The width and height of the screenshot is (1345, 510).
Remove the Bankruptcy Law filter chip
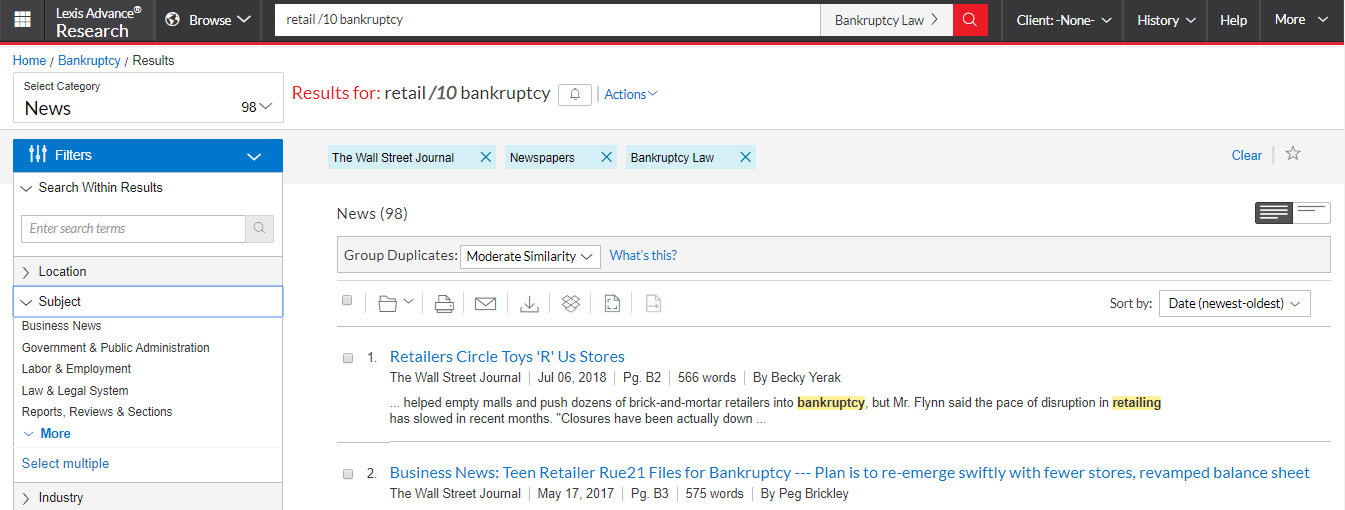point(745,157)
